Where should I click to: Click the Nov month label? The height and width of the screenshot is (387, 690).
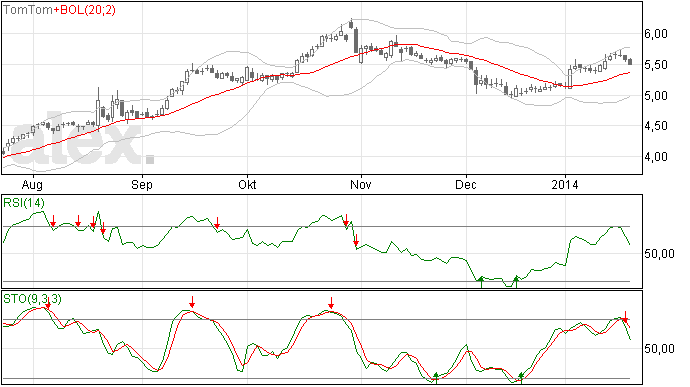click(x=361, y=184)
